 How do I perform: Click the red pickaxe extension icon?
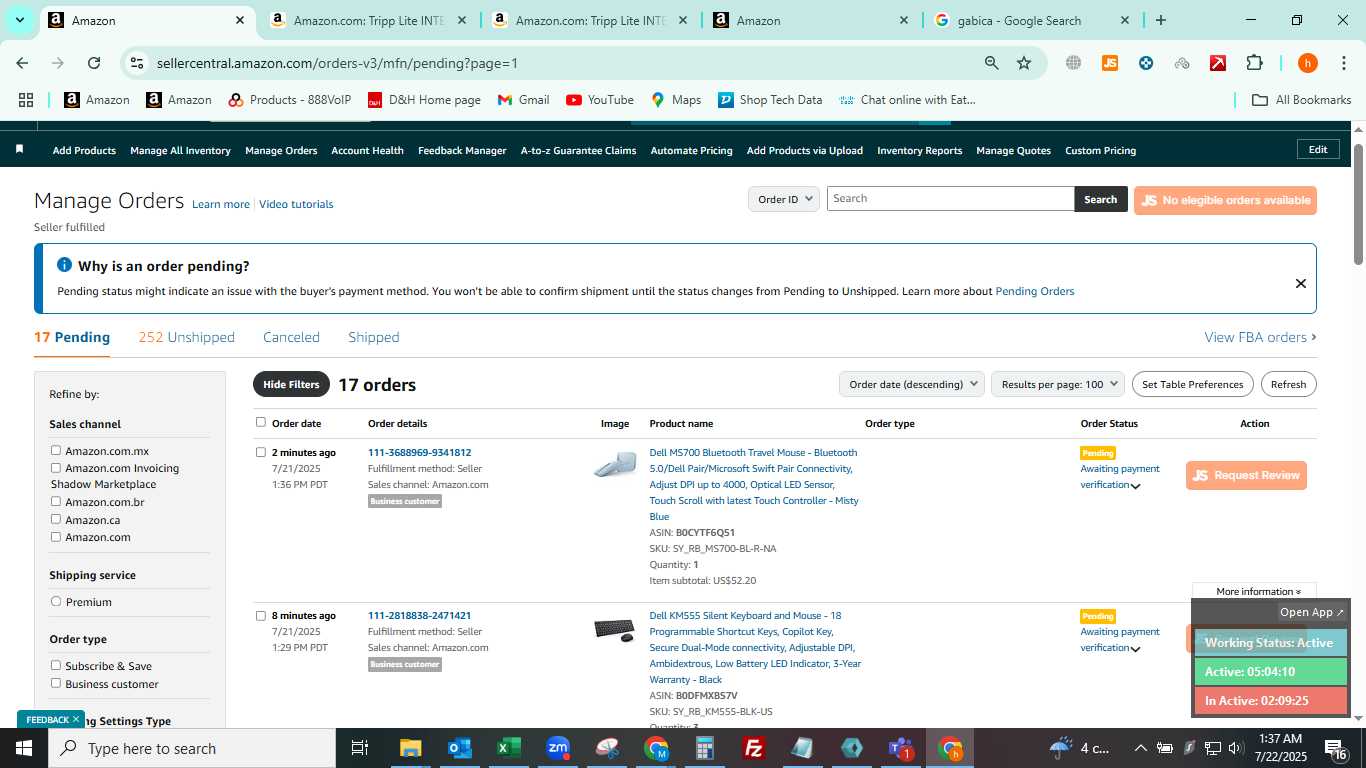[1217, 63]
